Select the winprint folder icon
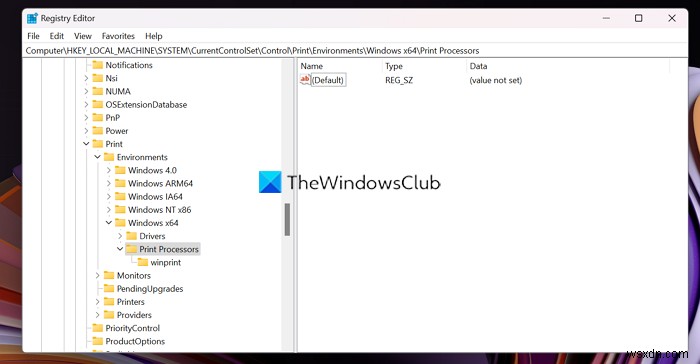Screen dimensions: 700x364 click(143, 262)
